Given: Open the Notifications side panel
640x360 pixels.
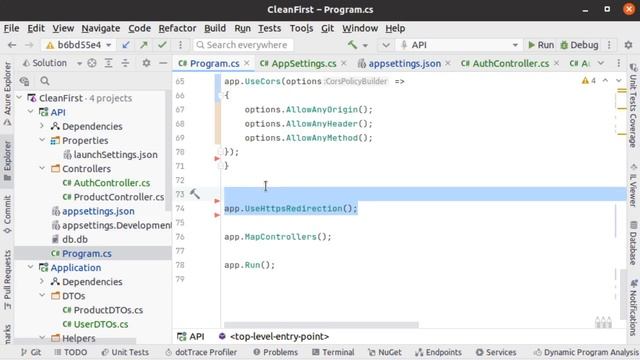Looking at the screenshot, I should (633, 308).
